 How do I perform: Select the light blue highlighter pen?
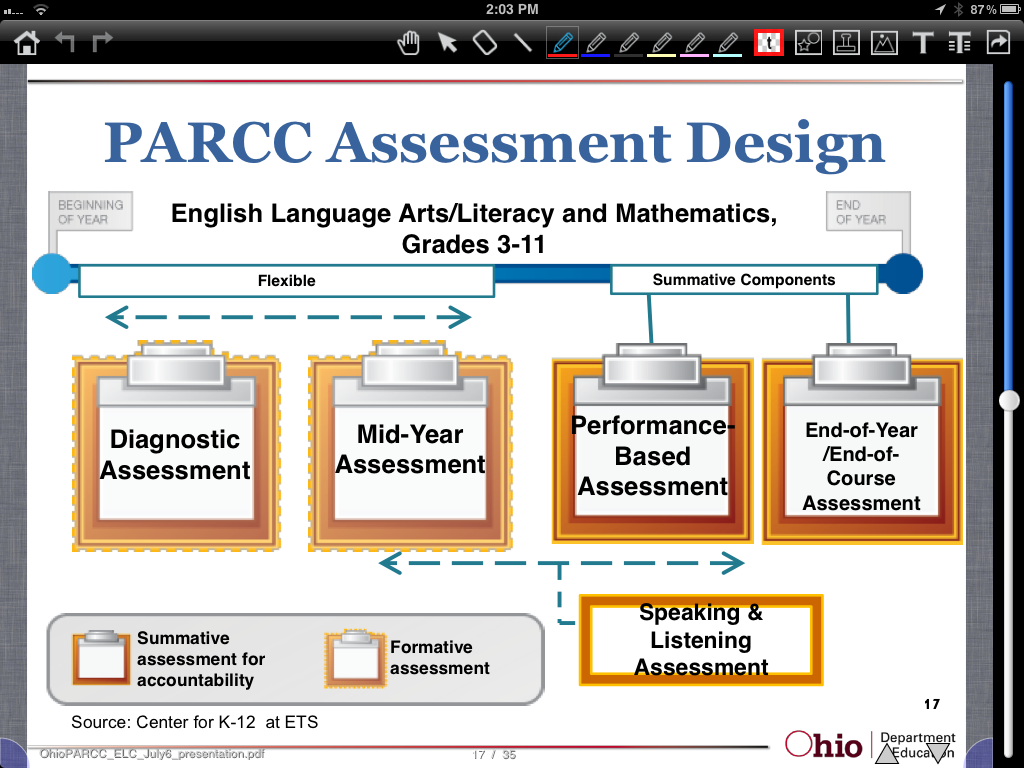pos(728,44)
